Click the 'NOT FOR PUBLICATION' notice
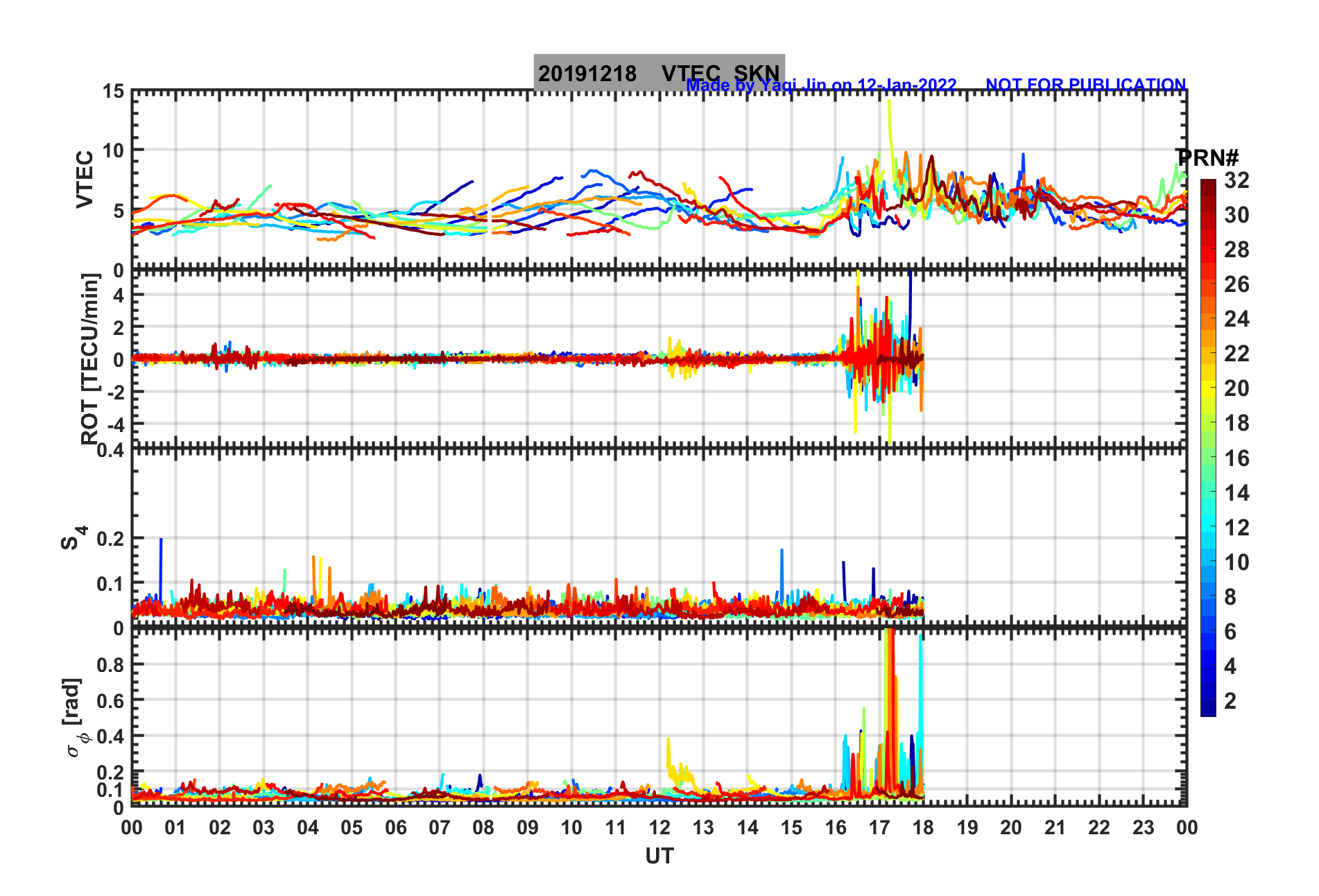Screen dimensions: 1319x896 point(1086,85)
